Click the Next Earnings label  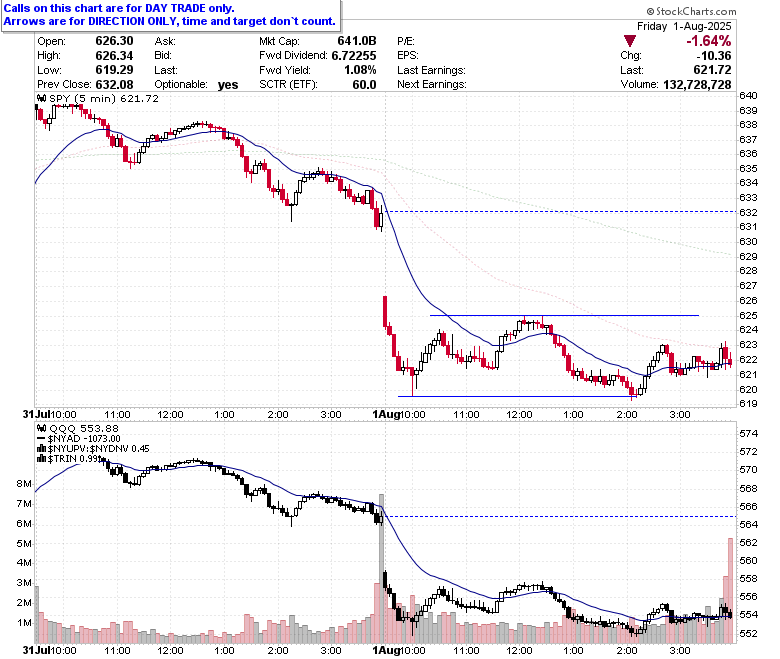[x=431, y=84]
